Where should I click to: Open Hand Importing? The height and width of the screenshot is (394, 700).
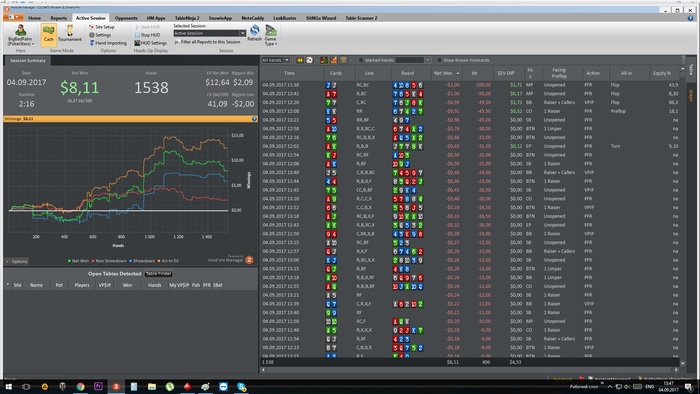click(x=108, y=43)
